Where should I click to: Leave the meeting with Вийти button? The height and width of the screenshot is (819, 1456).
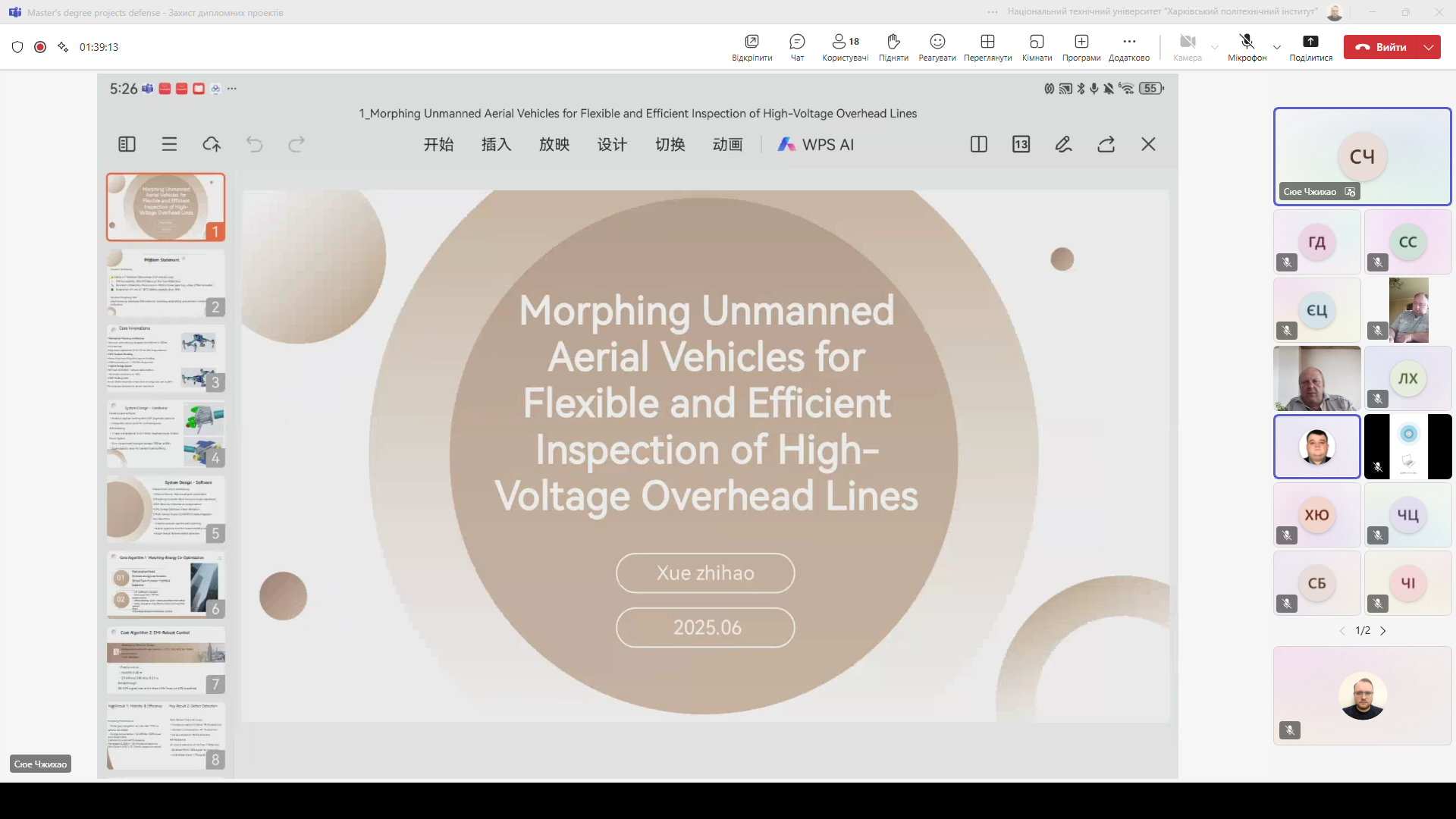click(1382, 47)
